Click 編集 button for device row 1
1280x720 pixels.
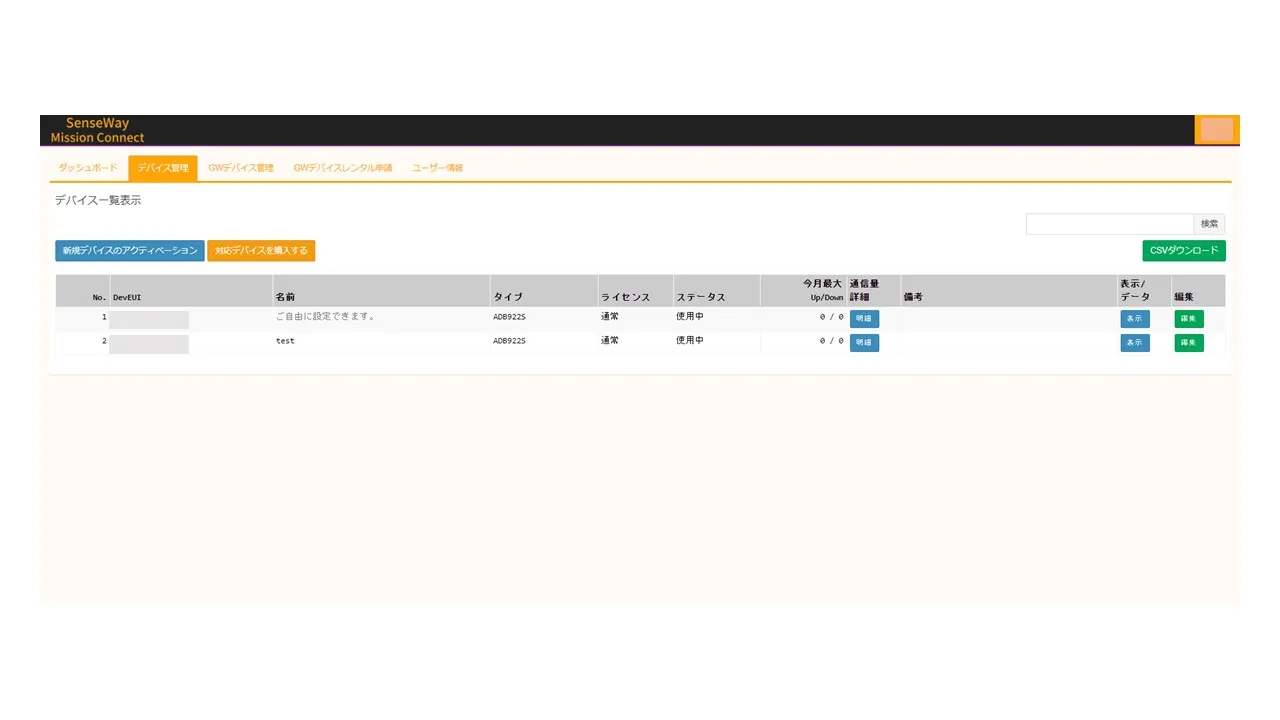pyautogui.click(x=1189, y=319)
